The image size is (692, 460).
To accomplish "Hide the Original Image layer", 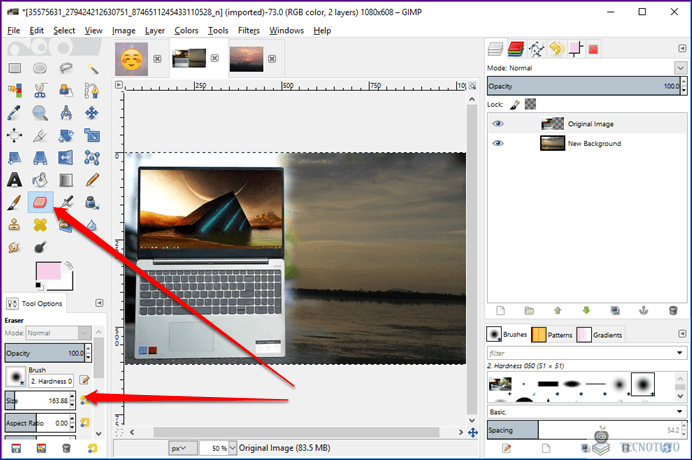I will point(498,124).
